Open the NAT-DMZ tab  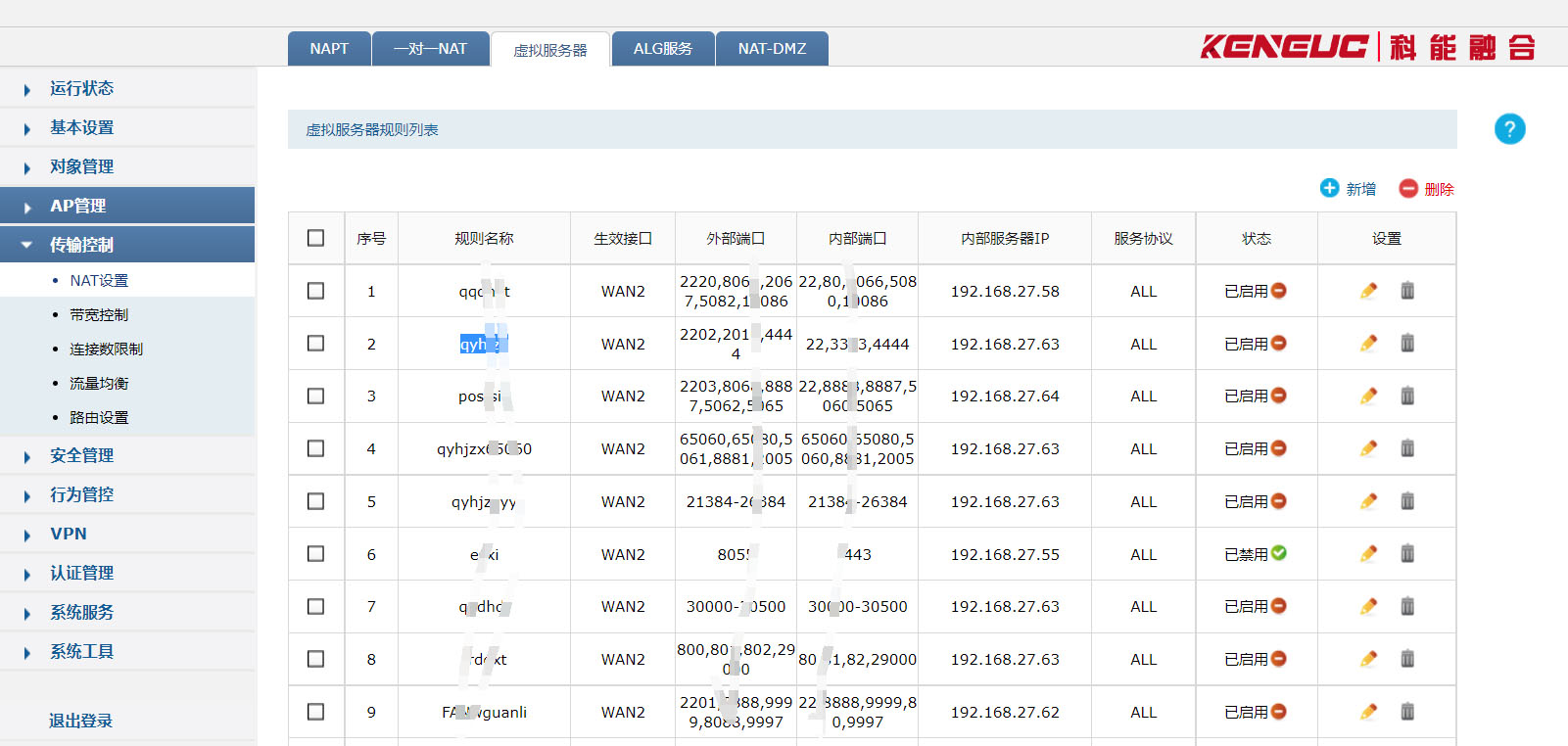772,49
